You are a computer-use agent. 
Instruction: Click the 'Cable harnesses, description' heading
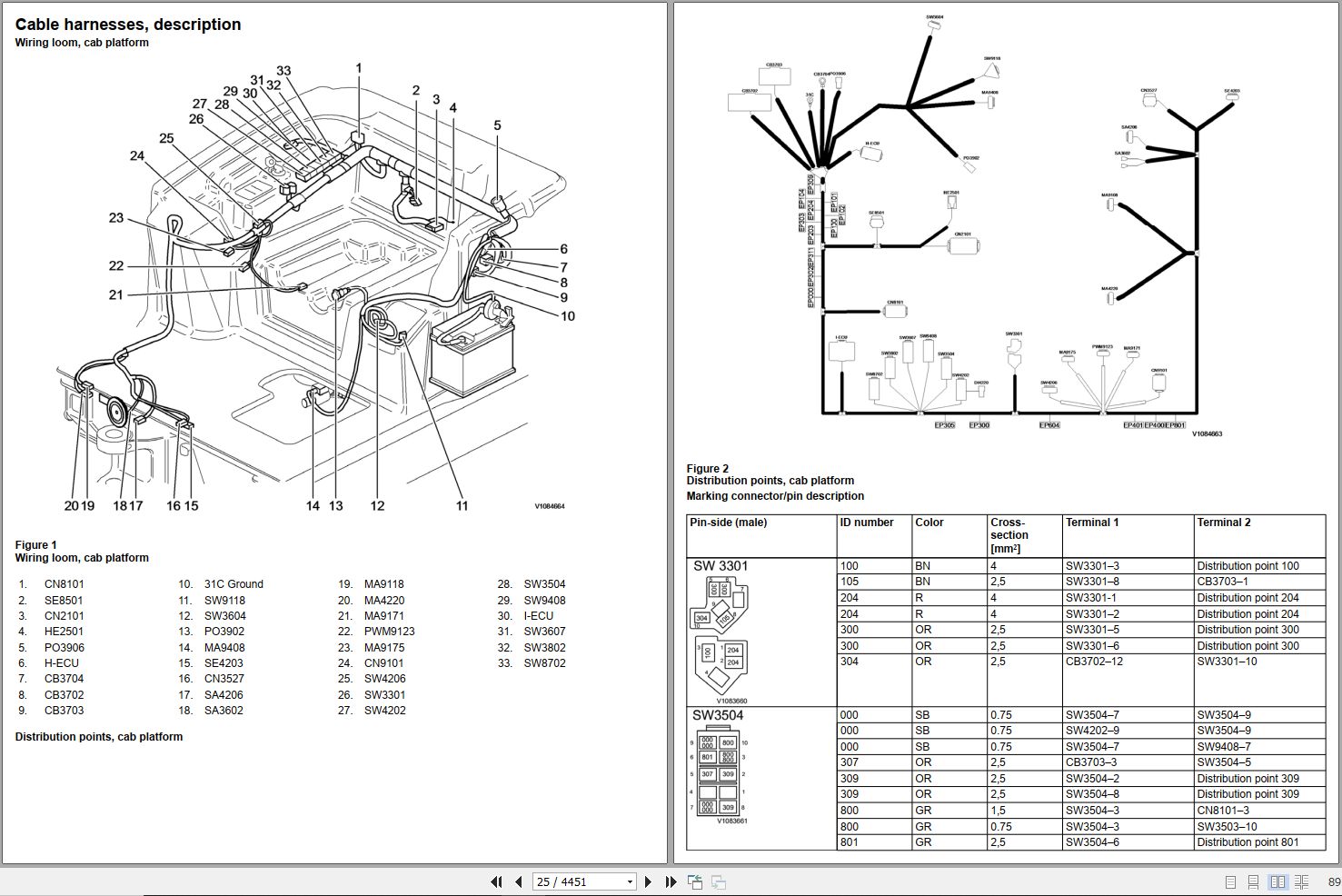point(128,25)
